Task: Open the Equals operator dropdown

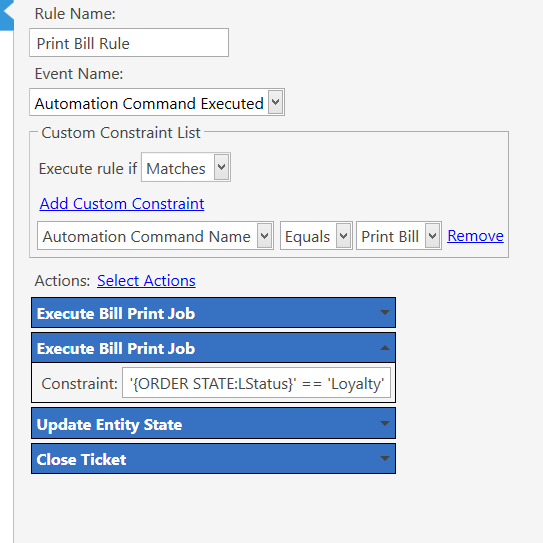Action: [316, 236]
